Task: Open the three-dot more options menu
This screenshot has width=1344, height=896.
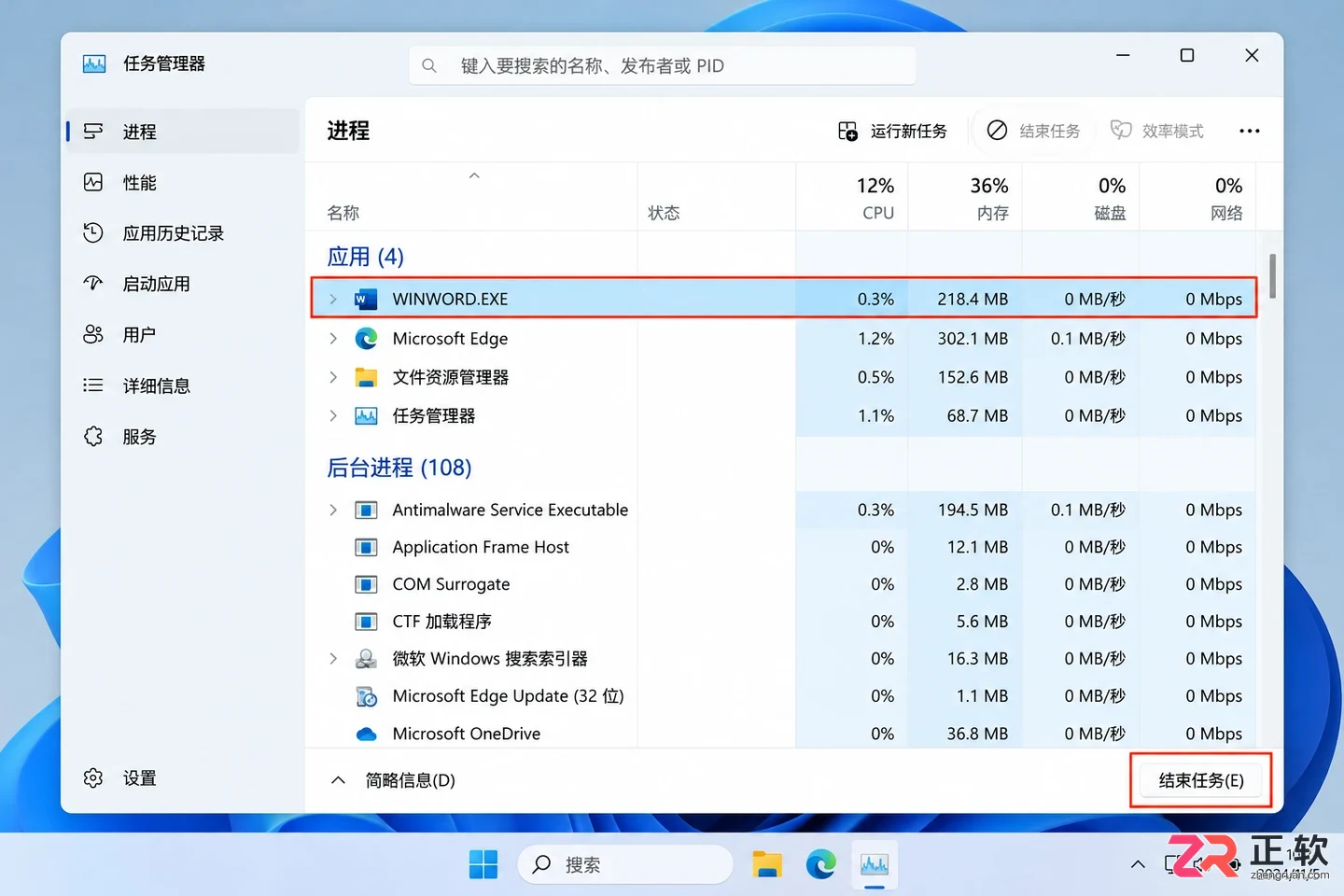Action: [x=1250, y=131]
